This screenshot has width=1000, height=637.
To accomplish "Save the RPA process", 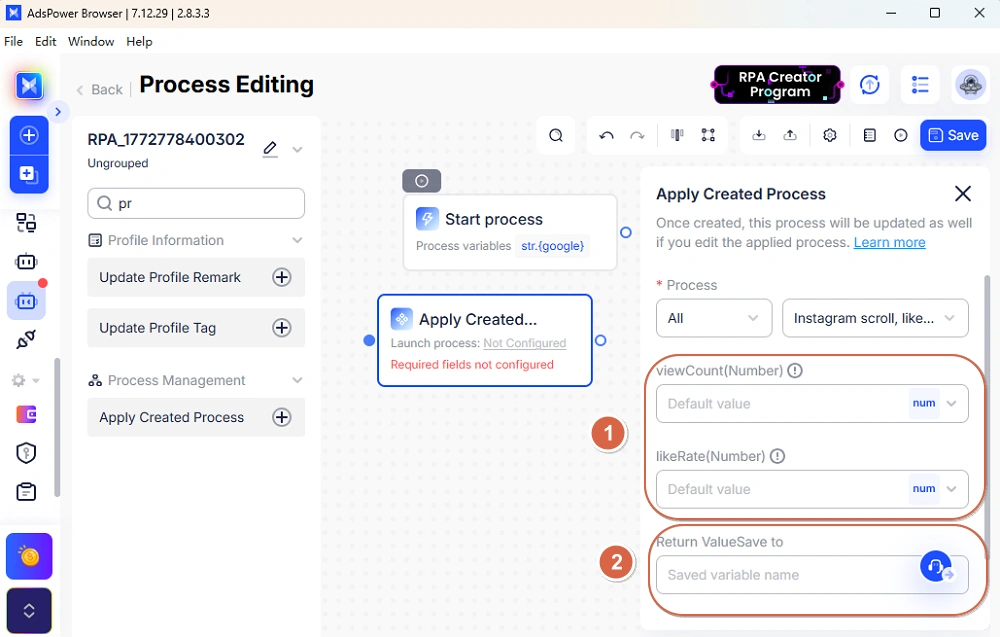I will 952,135.
